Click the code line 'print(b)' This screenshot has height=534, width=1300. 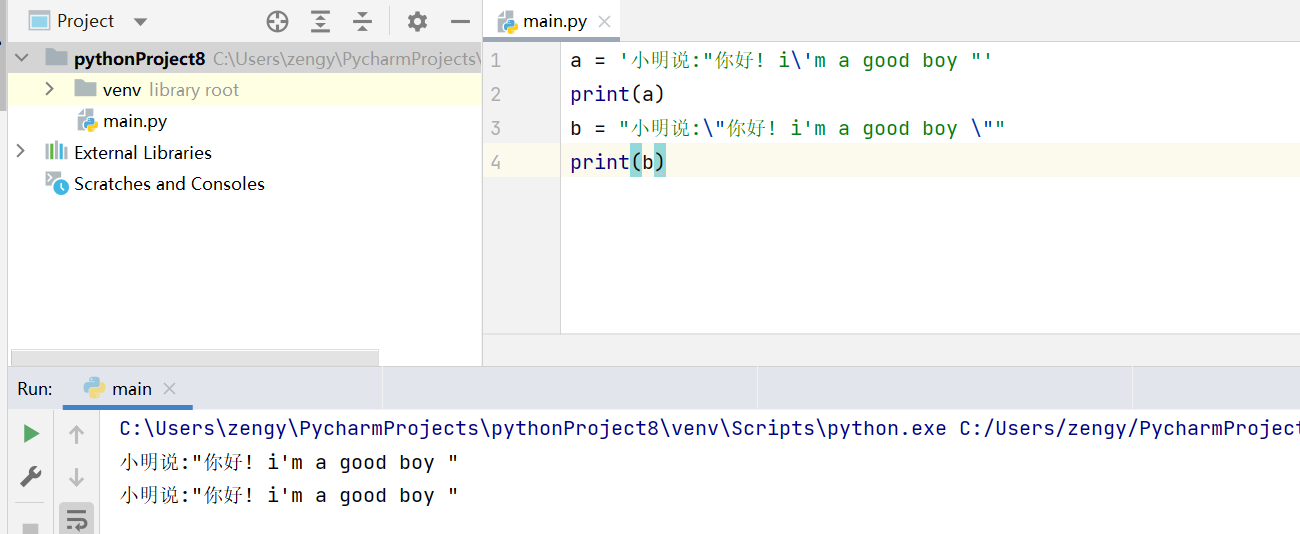pyautogui.click(x=617, y=162)
